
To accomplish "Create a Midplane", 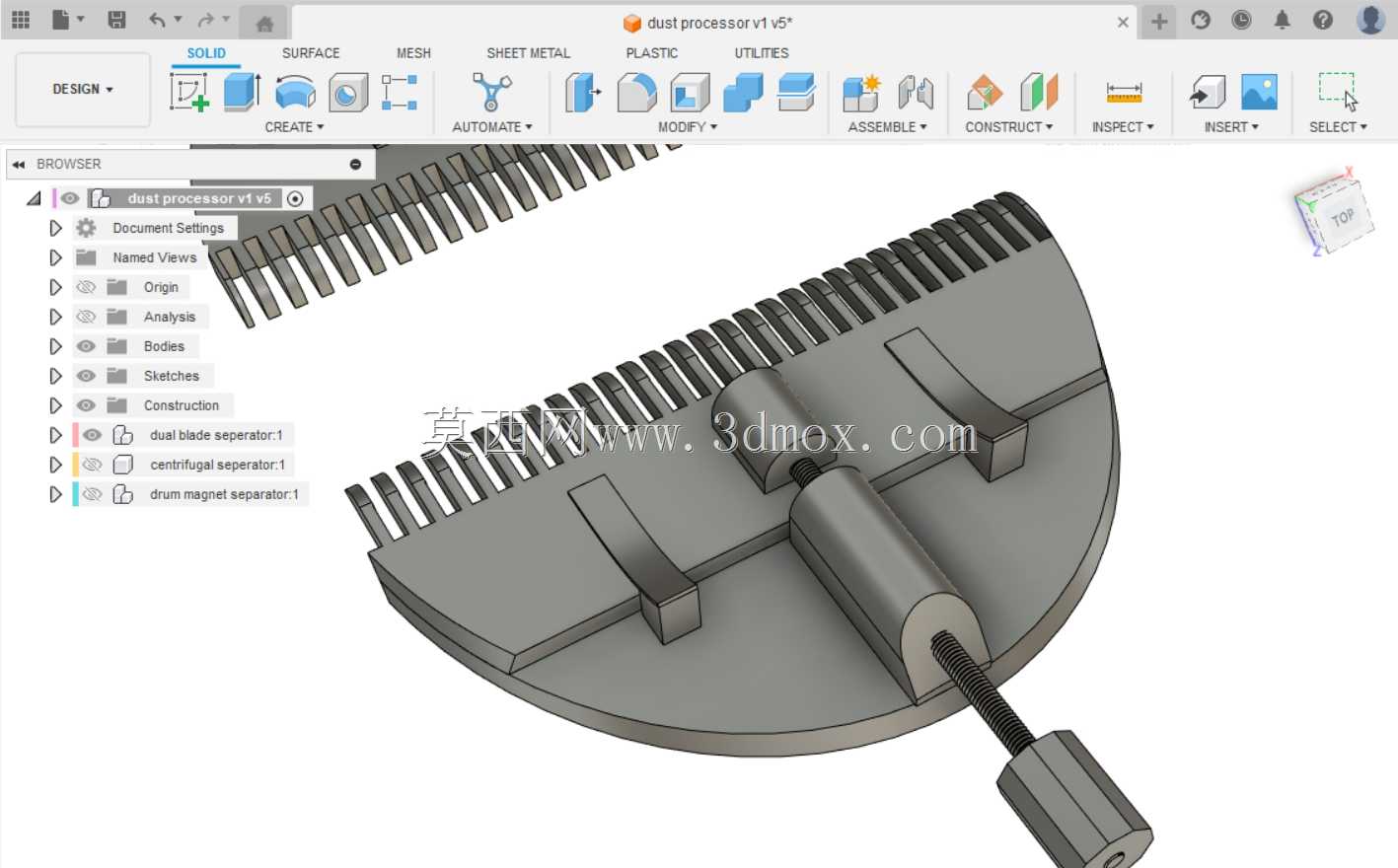I will pos(1038,93).
